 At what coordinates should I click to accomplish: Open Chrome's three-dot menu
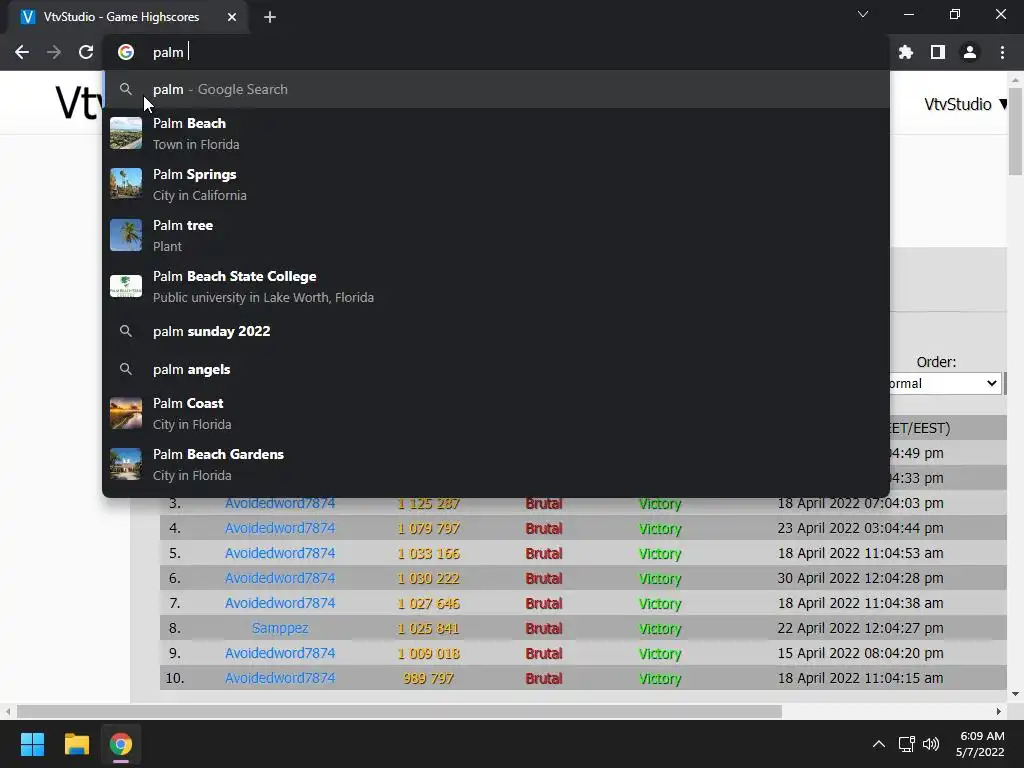coord(1002,52)
